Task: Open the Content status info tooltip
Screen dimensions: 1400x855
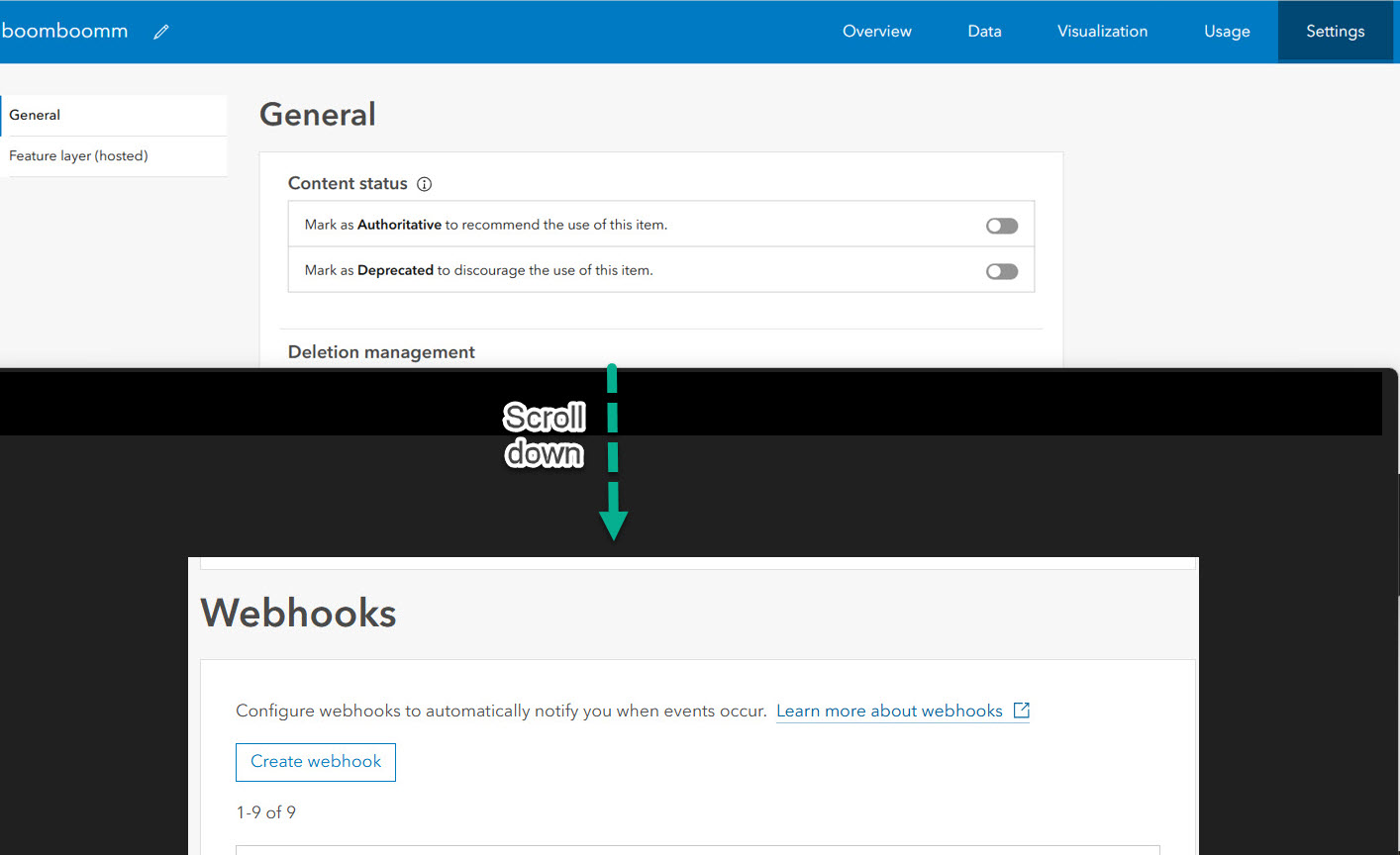Action: (x=424, y=184)
